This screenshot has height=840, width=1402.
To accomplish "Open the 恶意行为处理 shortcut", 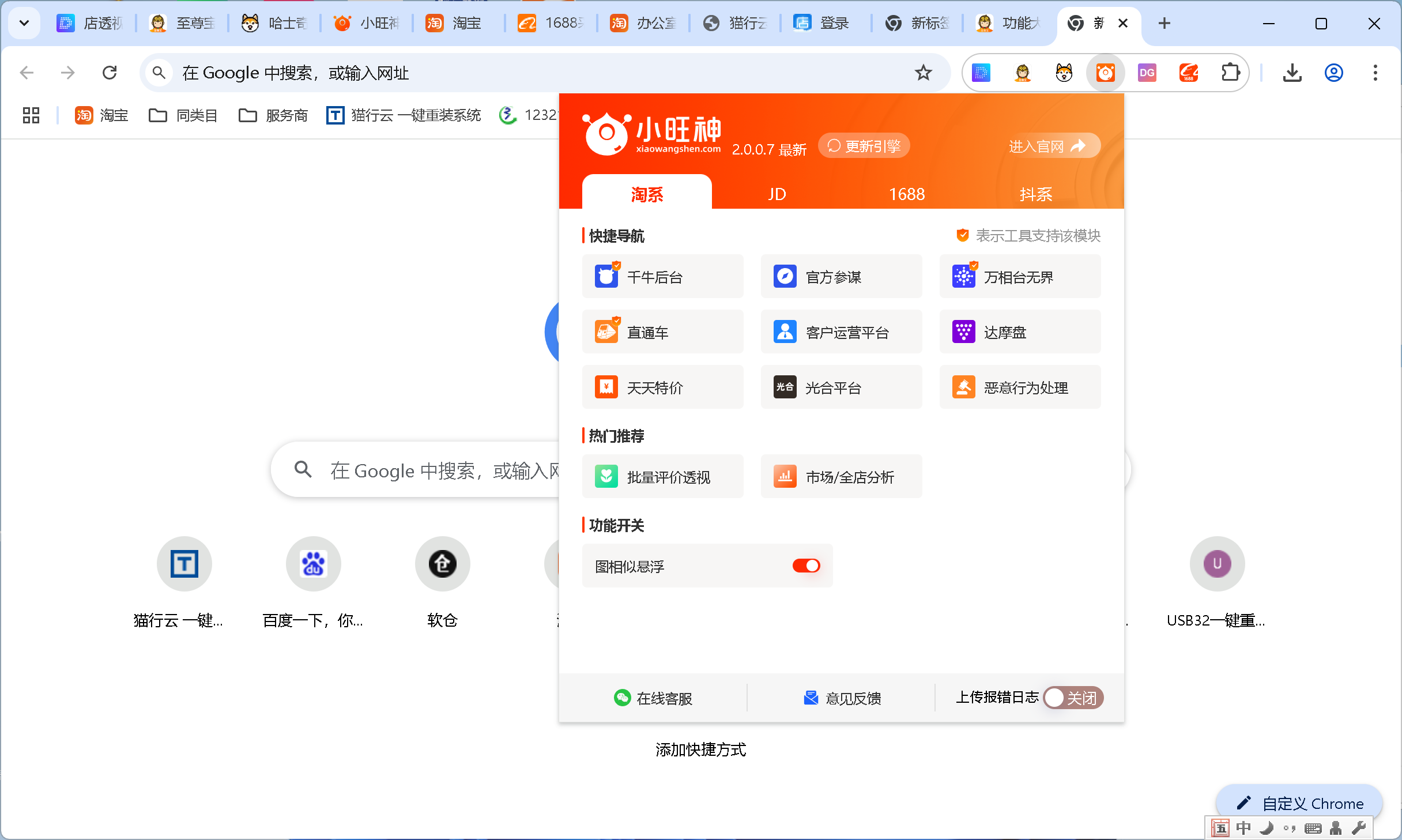I will coord(1020,387).
